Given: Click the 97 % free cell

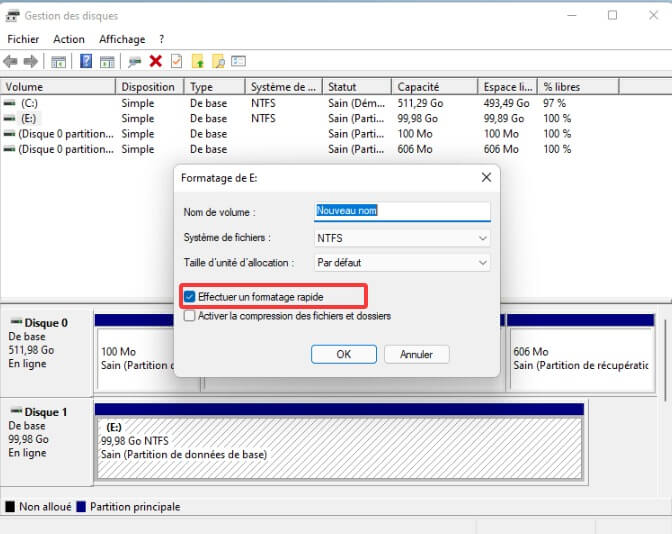Looking at the screenshot, I should (555, 103).
